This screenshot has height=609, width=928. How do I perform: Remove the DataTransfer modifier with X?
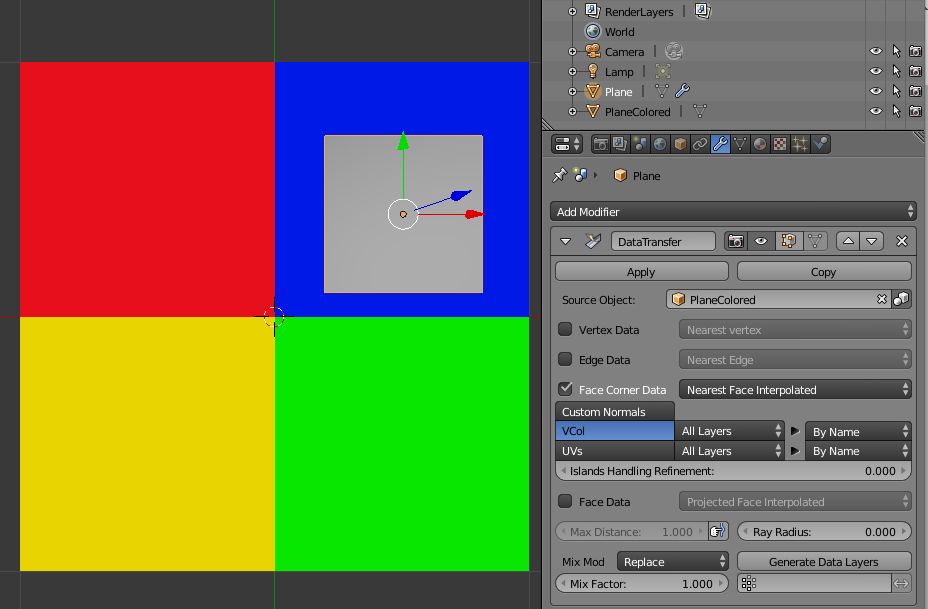coord(902,241)
